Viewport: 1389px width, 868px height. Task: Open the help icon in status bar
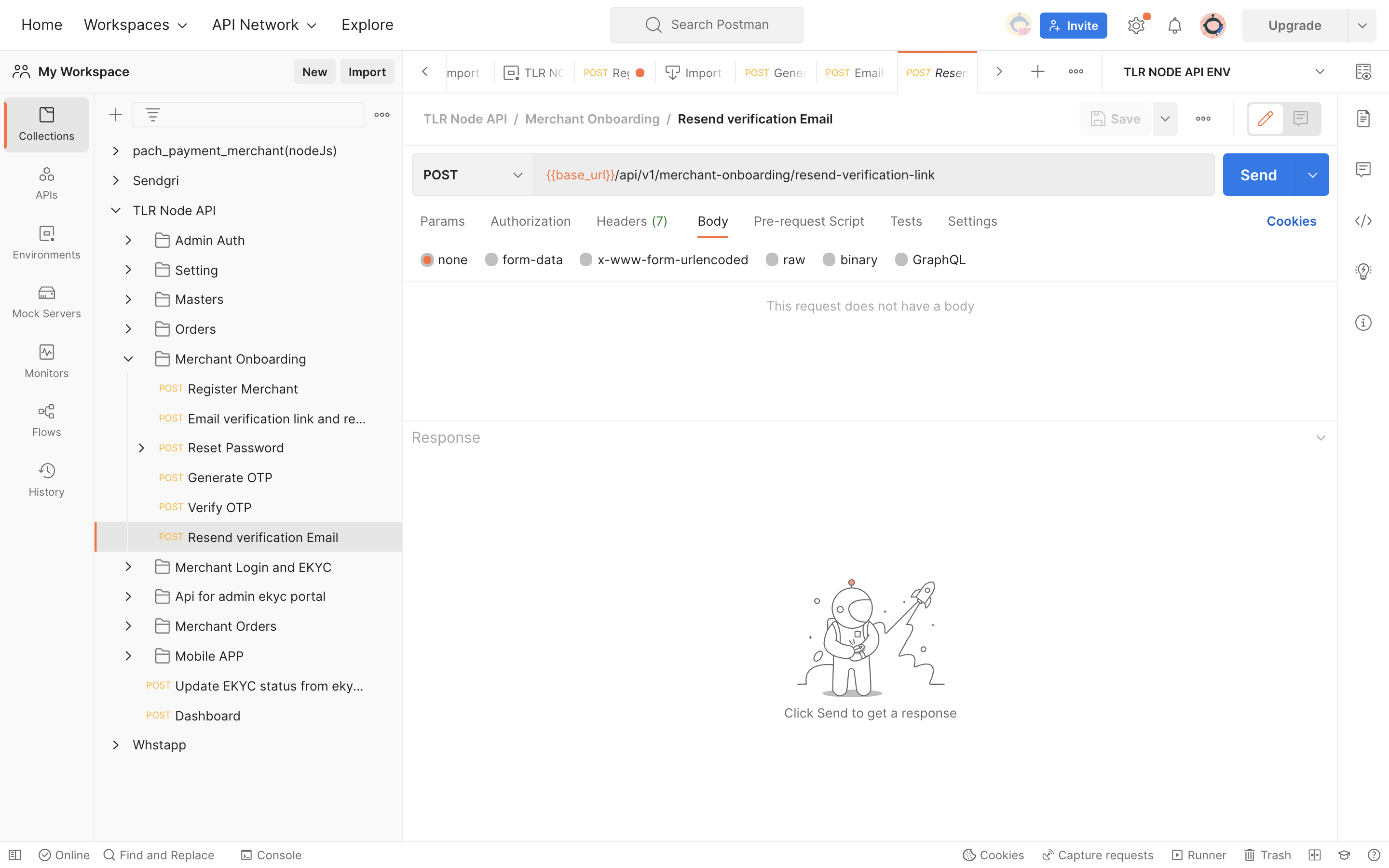pos(1374,855)
